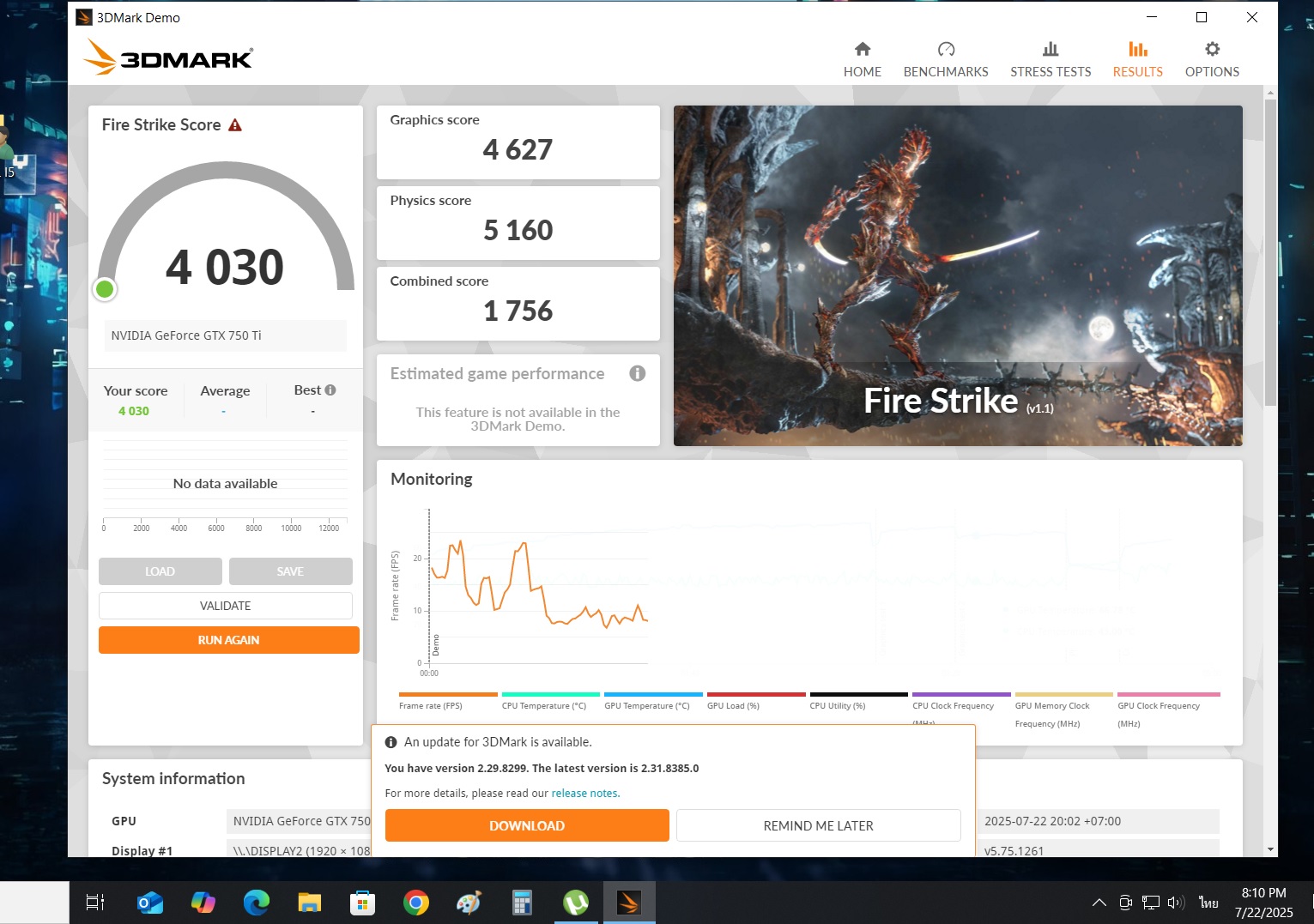Click the Fire Strike preview image
Screen dimensions: 1314x924
pyautogui.click(x=957, y=275)
